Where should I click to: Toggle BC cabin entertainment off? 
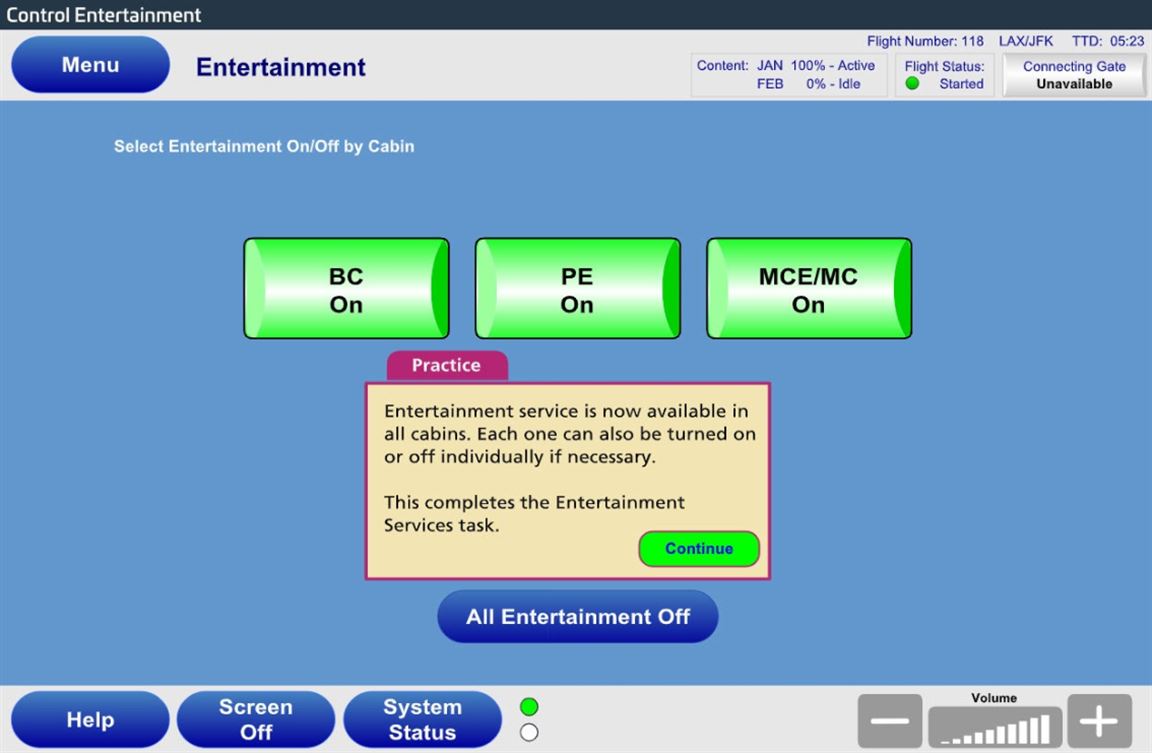[x=346, y=289]
